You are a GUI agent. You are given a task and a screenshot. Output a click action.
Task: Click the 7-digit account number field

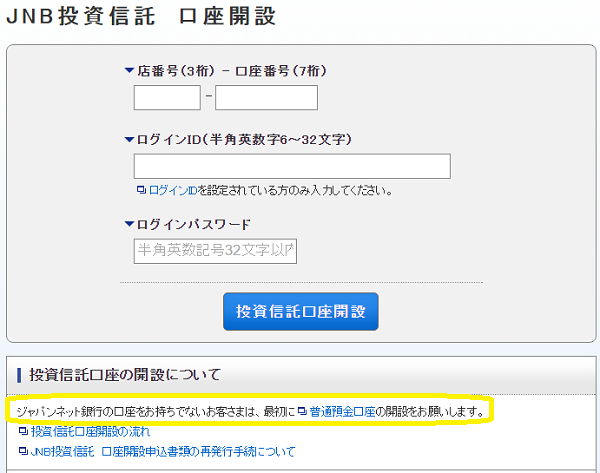pyautogui.click(x=266, y=98)
